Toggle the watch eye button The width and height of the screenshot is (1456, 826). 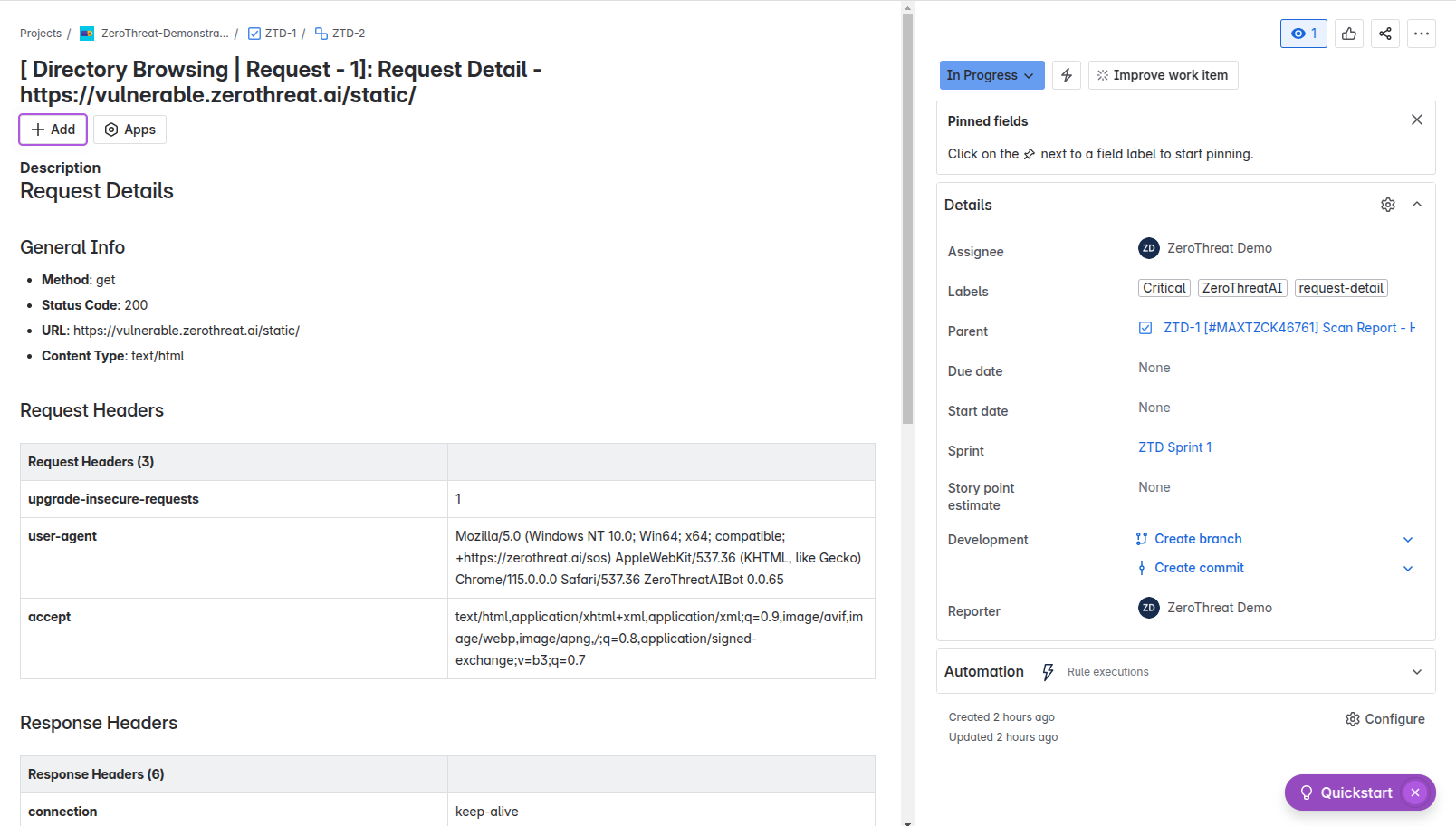pyautogui.click(x=1304, y=34)
